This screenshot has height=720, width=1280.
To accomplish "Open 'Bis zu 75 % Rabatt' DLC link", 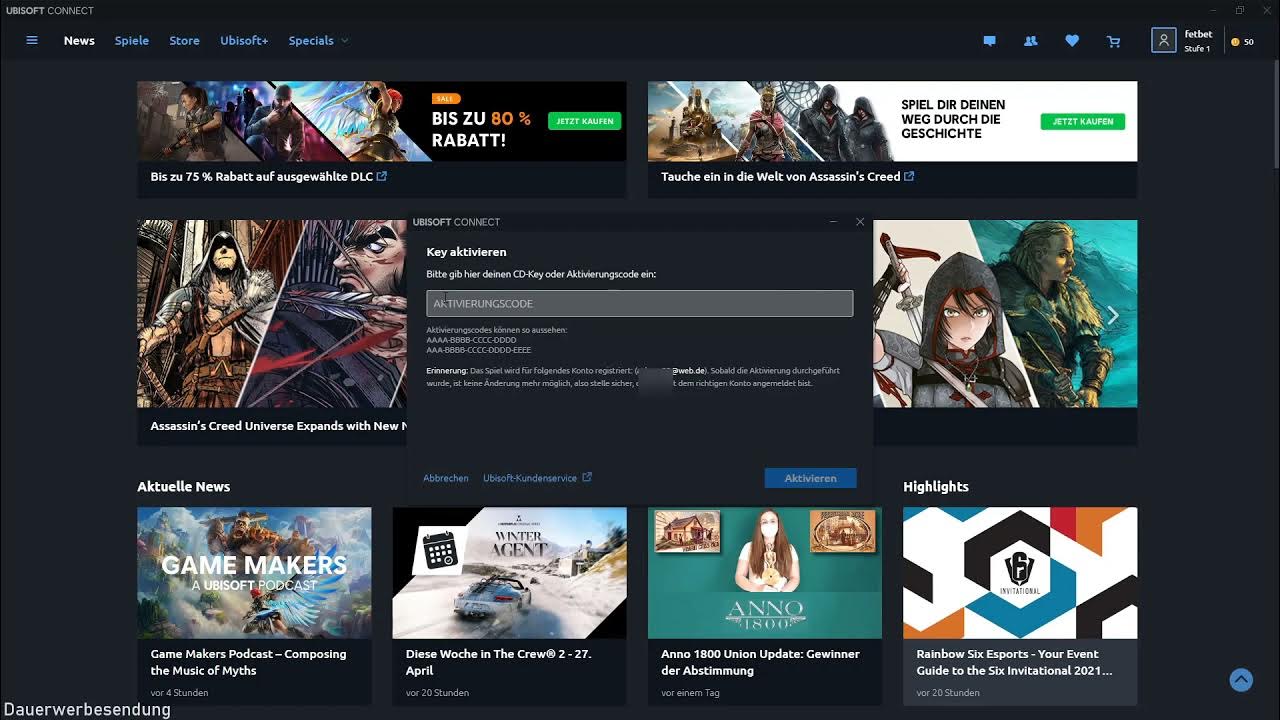I will click(262, 176).
